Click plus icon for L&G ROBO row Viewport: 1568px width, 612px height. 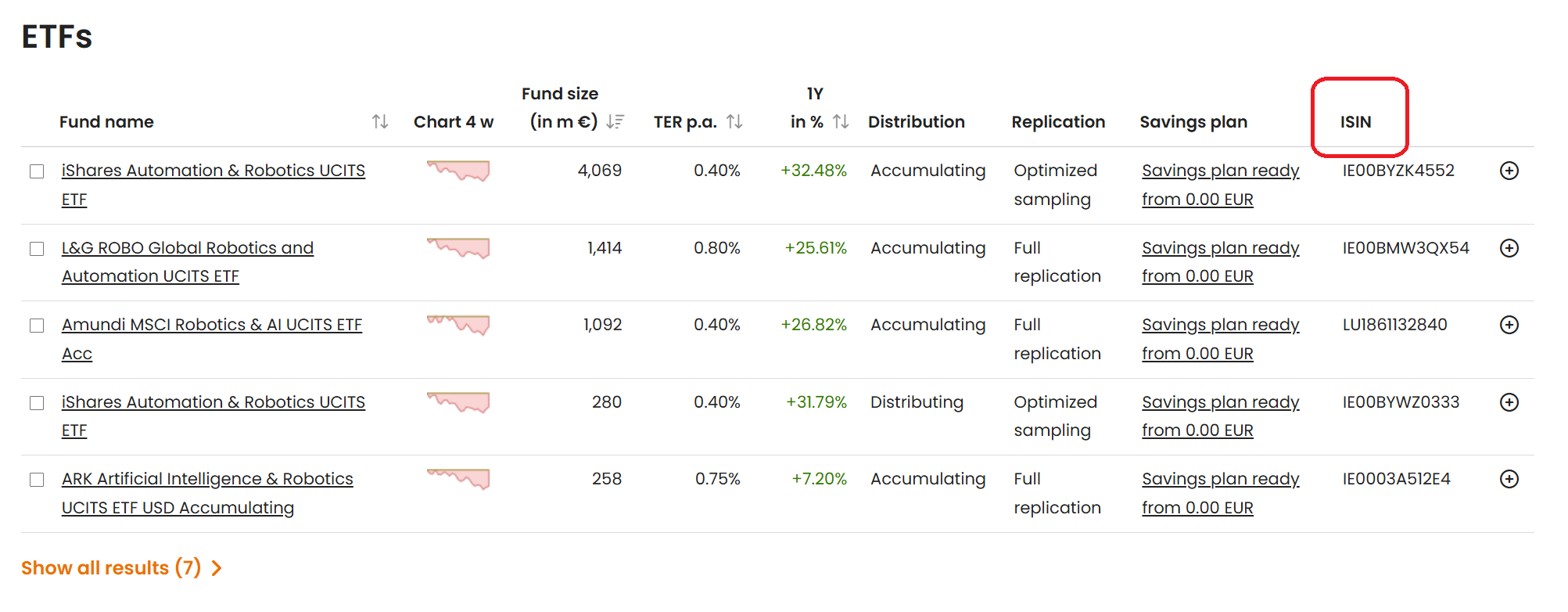pos(1509,248)
